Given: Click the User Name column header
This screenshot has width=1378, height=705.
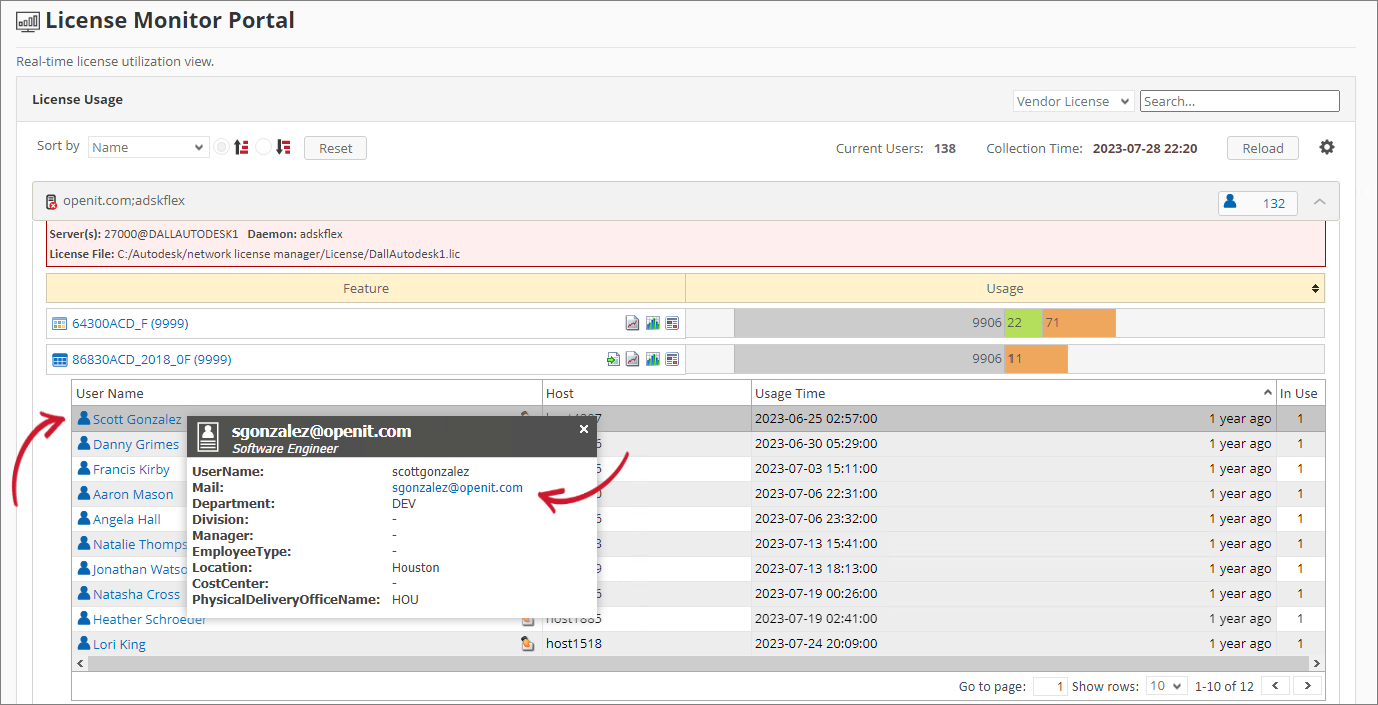Looking at the screenshot, I should [307, 393].
